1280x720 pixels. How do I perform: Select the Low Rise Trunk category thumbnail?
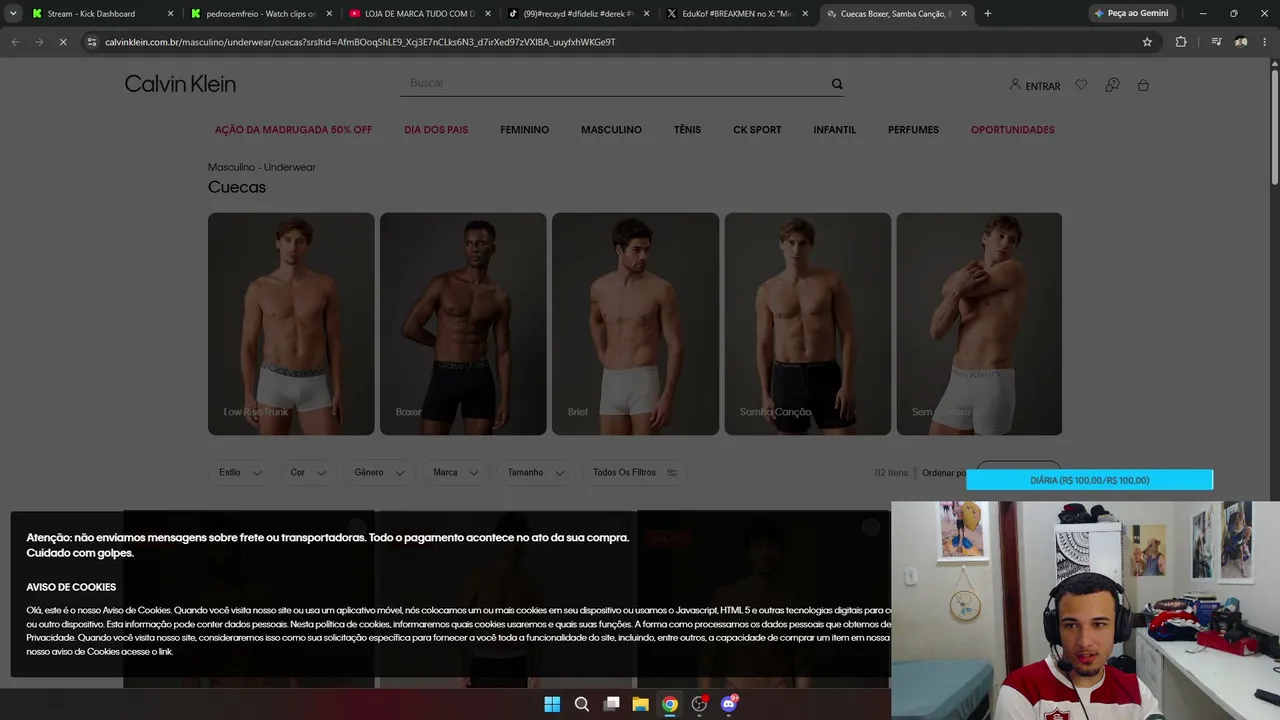pyautogui.click(x=291, y=324)
